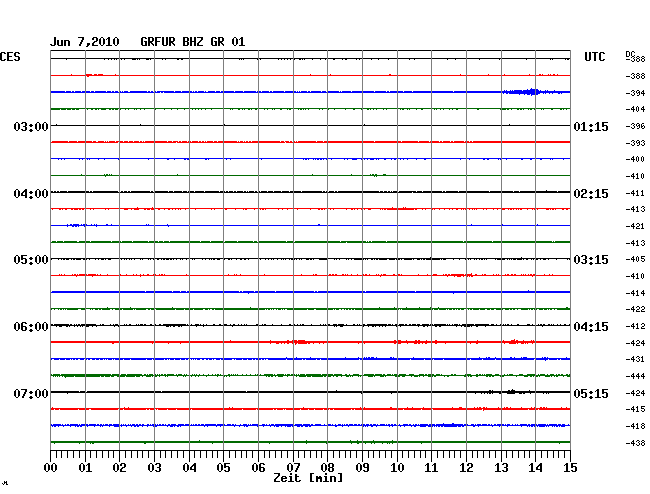Select the DC offset value -400
Screen dimensions: 650x494
635,159
